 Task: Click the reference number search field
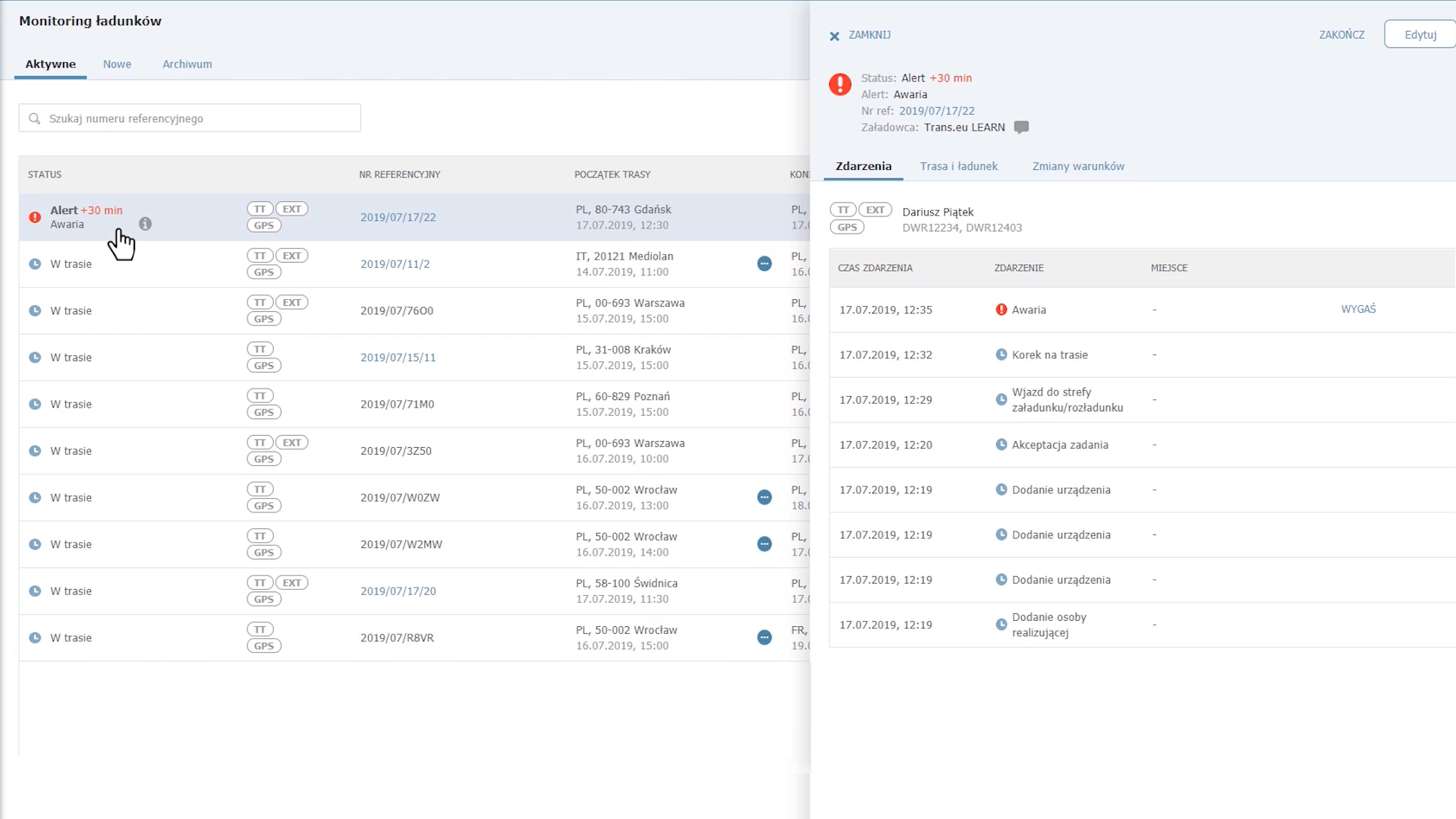click(x=190, y=118)
